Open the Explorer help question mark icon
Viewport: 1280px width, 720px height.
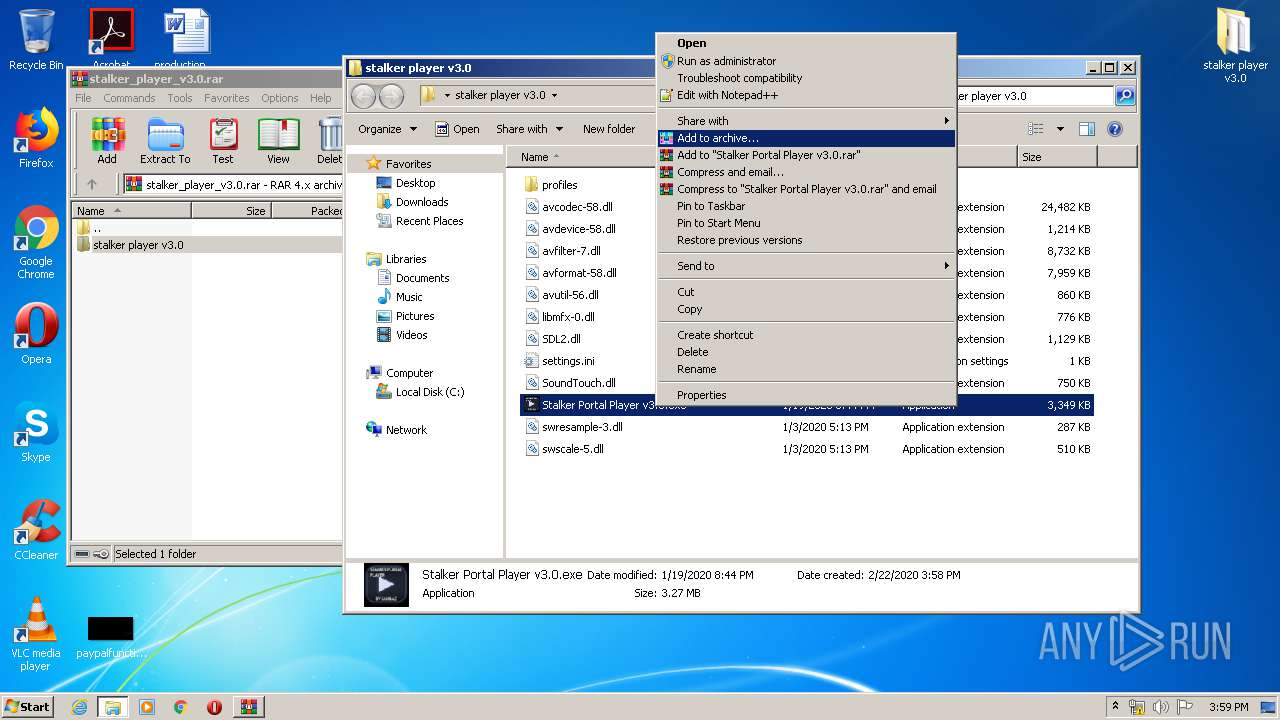pos(1115,129)
